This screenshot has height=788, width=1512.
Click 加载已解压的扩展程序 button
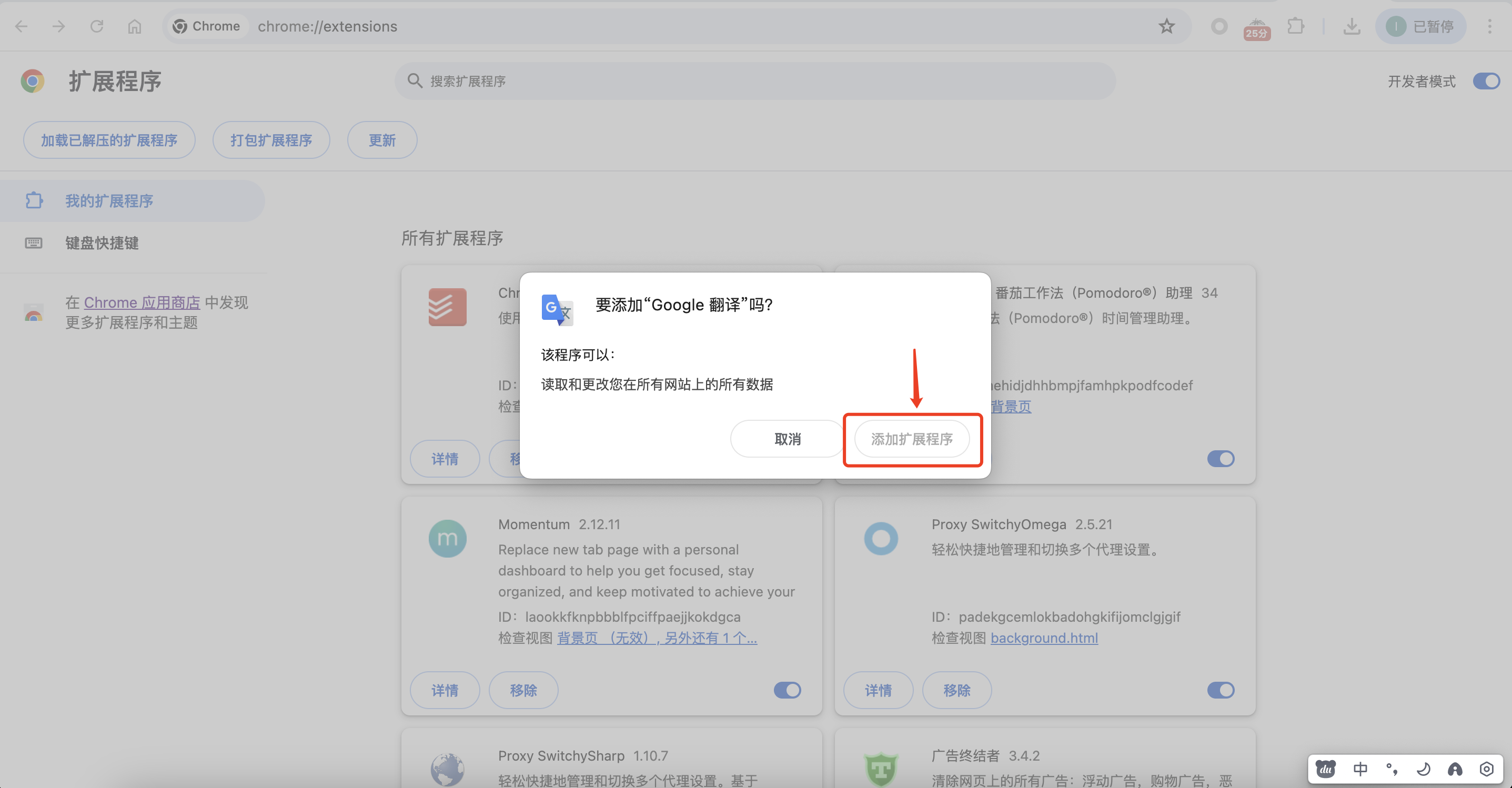click(x=109, y=140)
